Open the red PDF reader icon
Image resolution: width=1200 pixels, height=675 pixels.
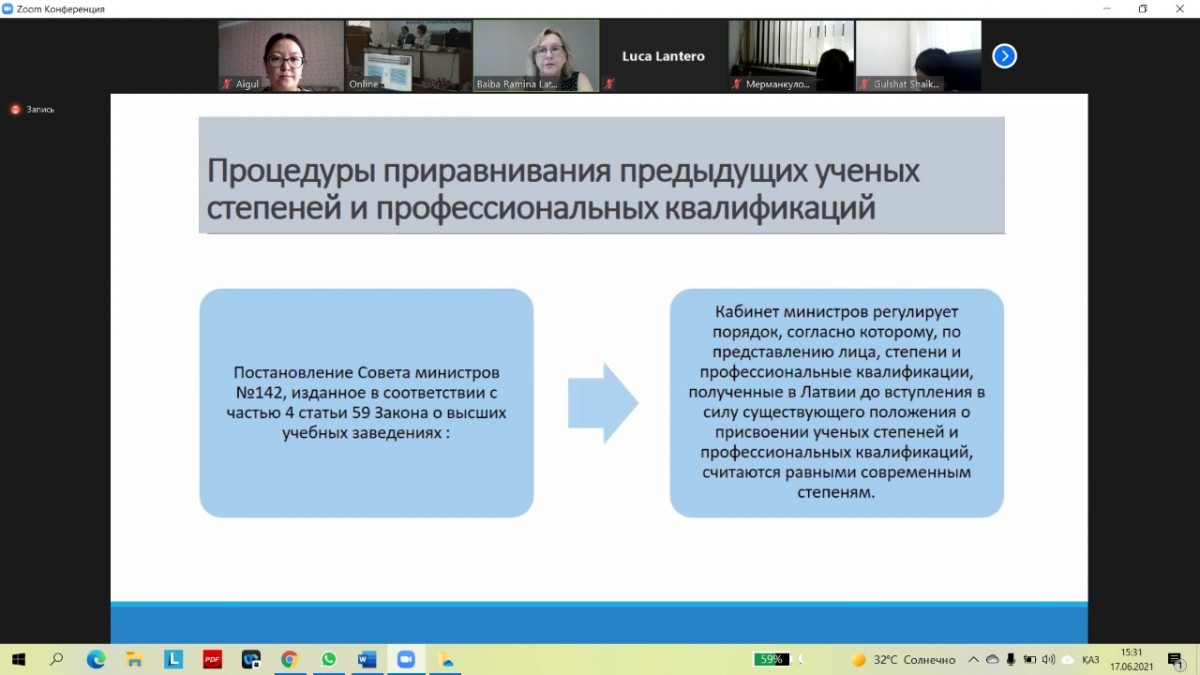(x=212, y=659)
